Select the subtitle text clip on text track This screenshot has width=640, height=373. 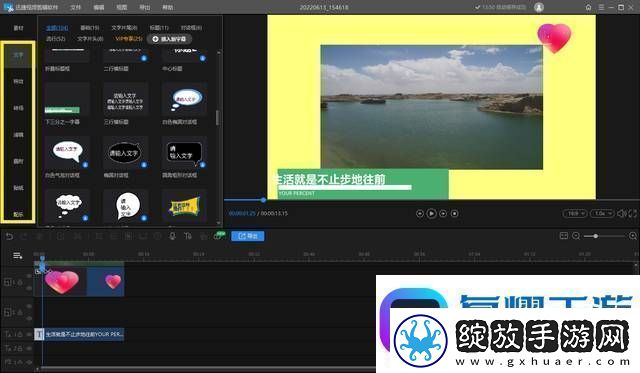[x=80, y=334]
